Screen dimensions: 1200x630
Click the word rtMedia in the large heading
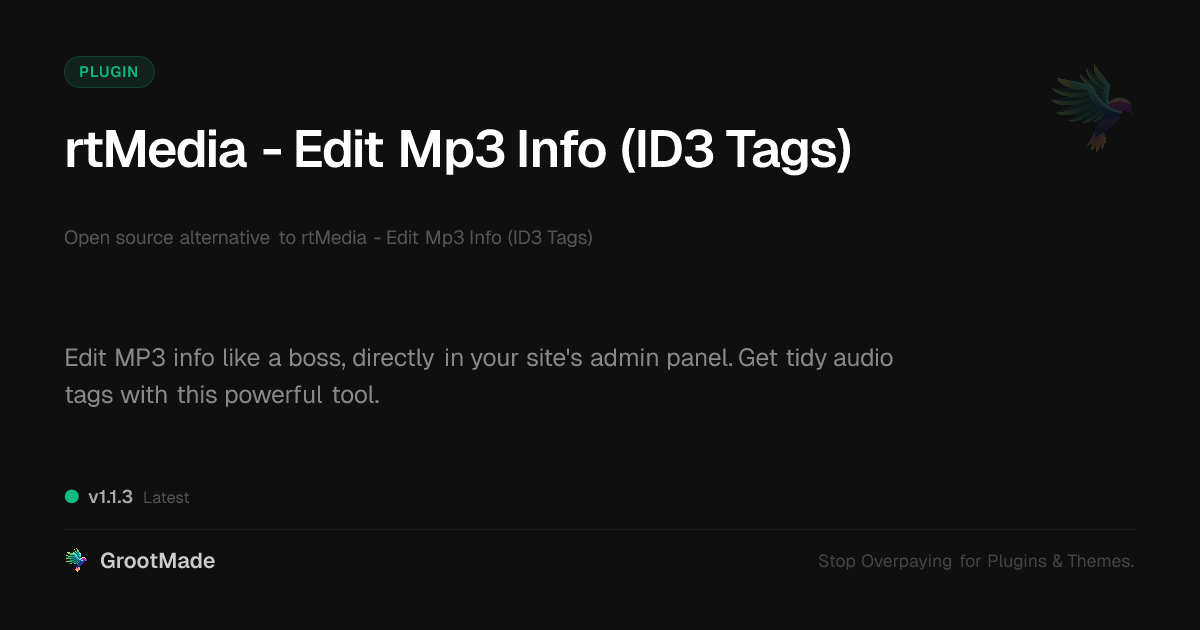point(155,149)
